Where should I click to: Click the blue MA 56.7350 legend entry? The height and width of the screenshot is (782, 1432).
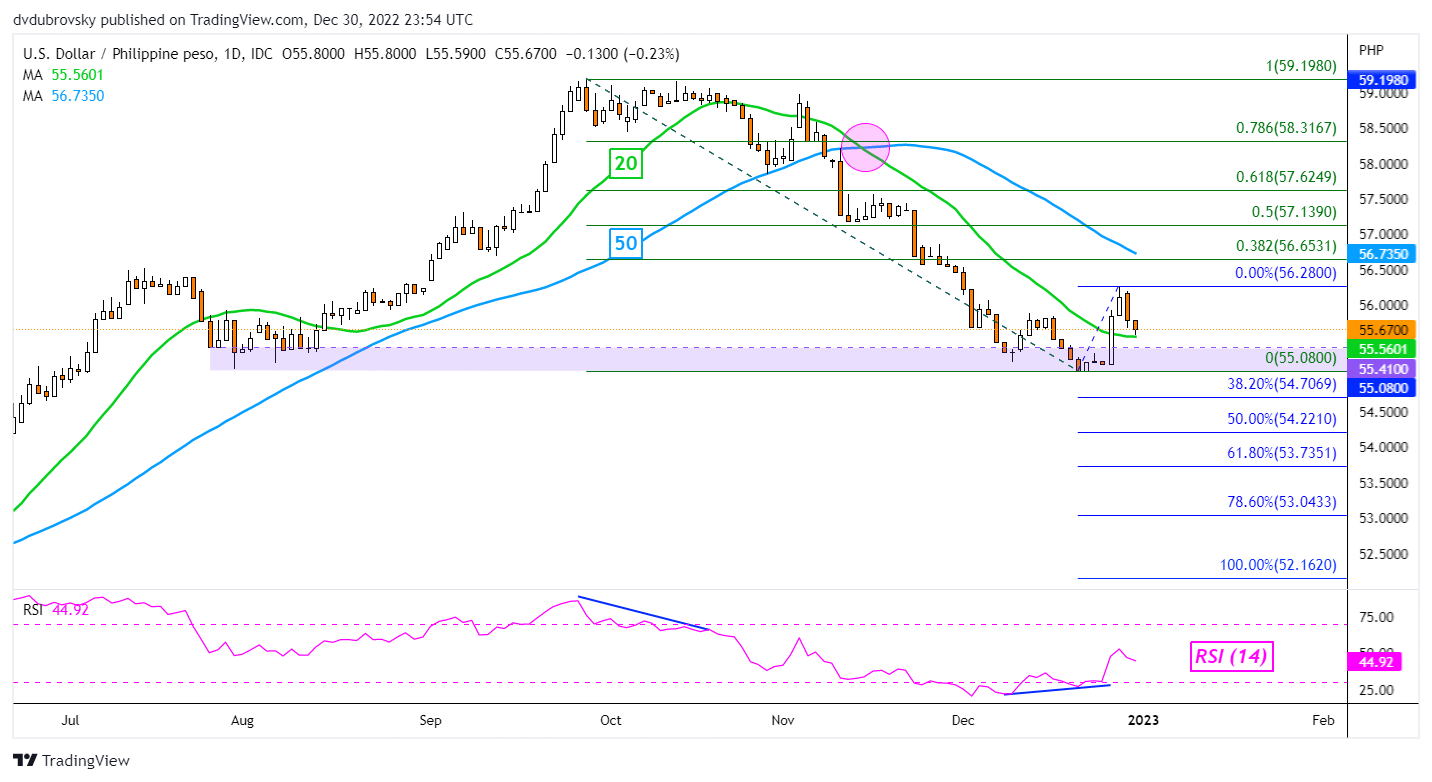click(x=63, y=96)
